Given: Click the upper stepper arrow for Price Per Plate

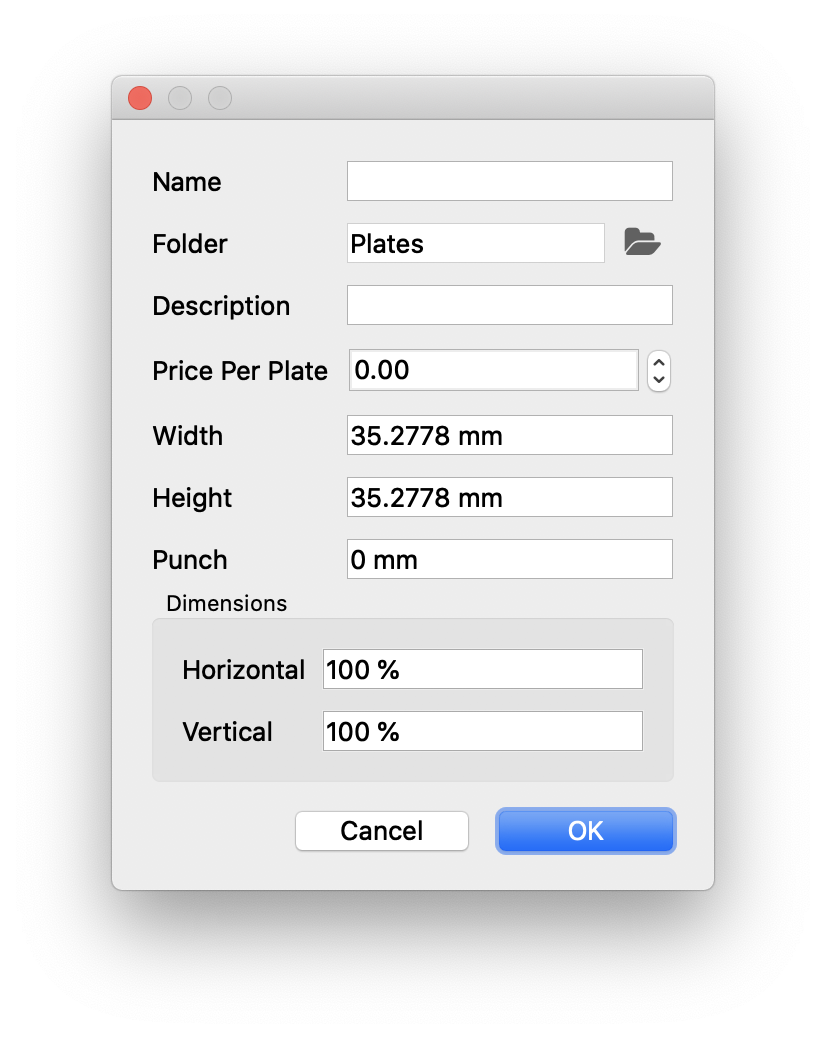Looking at the screenshot, I should coord(659,364).
